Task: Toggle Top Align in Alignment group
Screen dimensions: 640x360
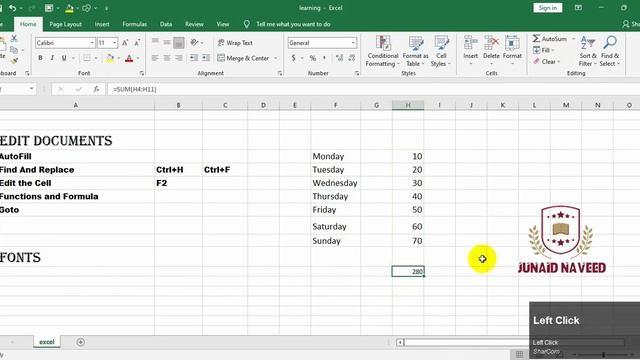Action: 155,42
